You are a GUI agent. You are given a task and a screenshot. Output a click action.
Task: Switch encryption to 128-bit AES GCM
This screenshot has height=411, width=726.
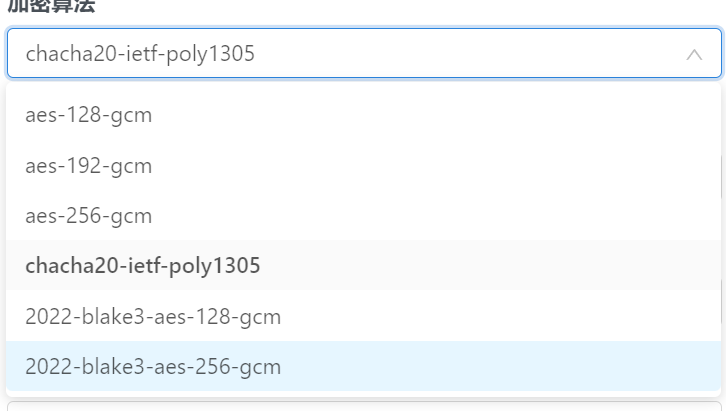[x=363, y=115]
